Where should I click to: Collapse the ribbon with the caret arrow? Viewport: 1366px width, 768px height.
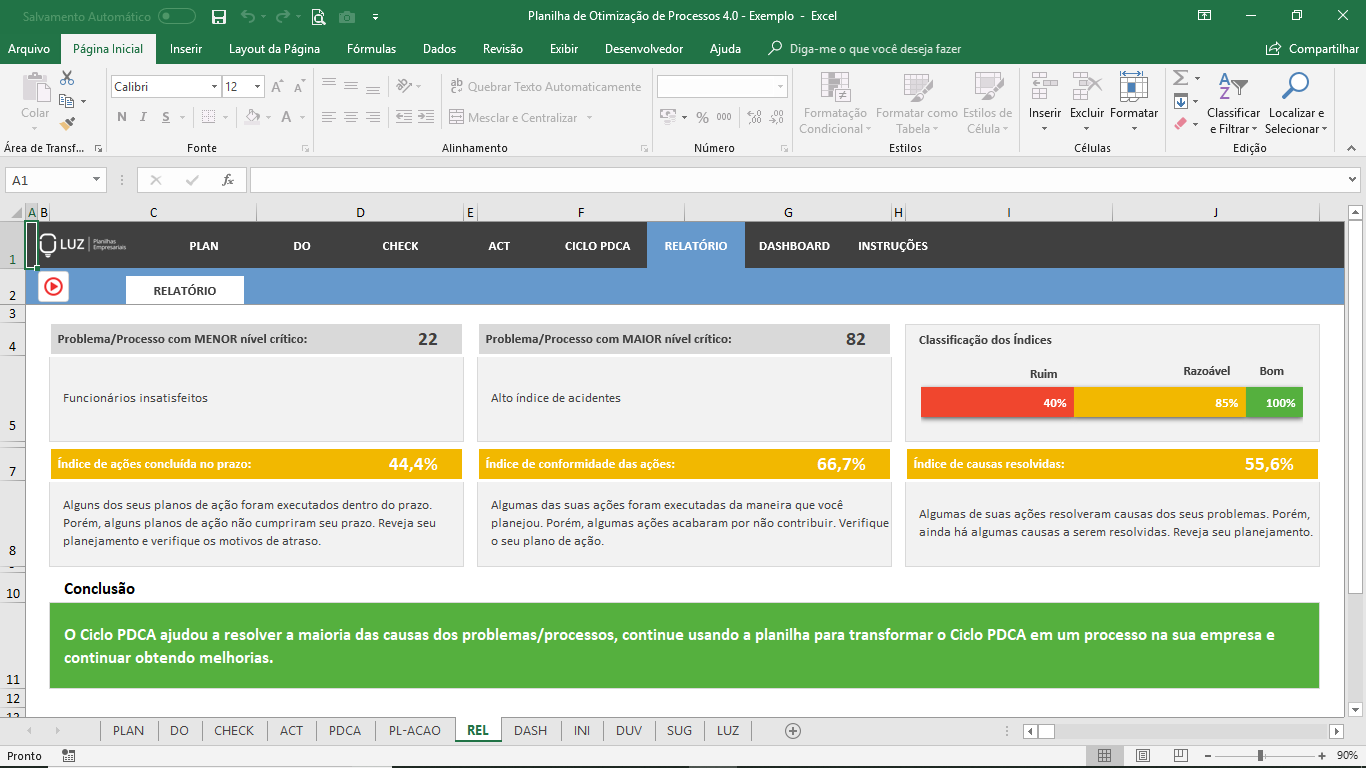1353,148
